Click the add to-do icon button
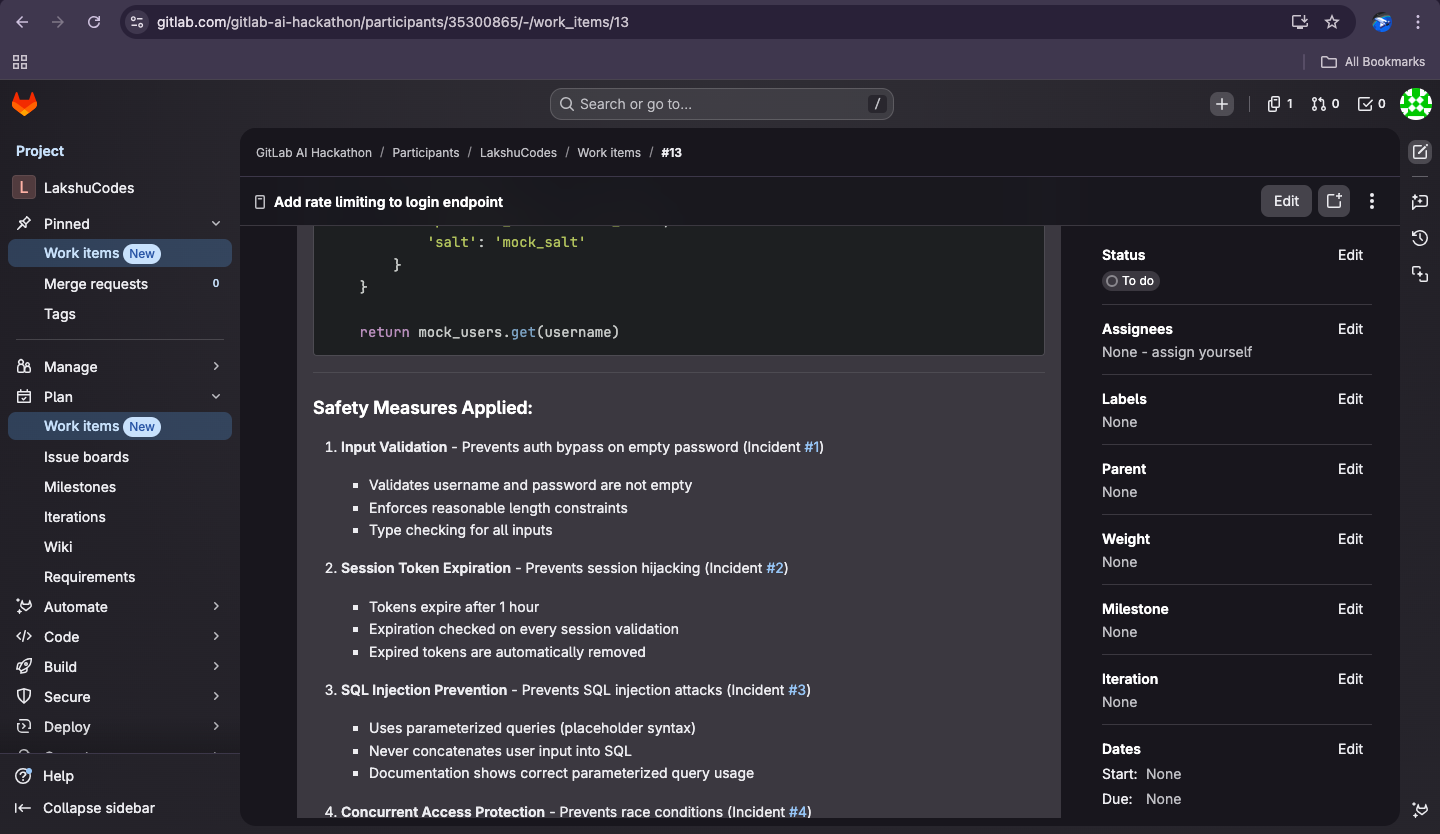Viewport: 1440px width, 834px height. click(x=1334, y=201)
